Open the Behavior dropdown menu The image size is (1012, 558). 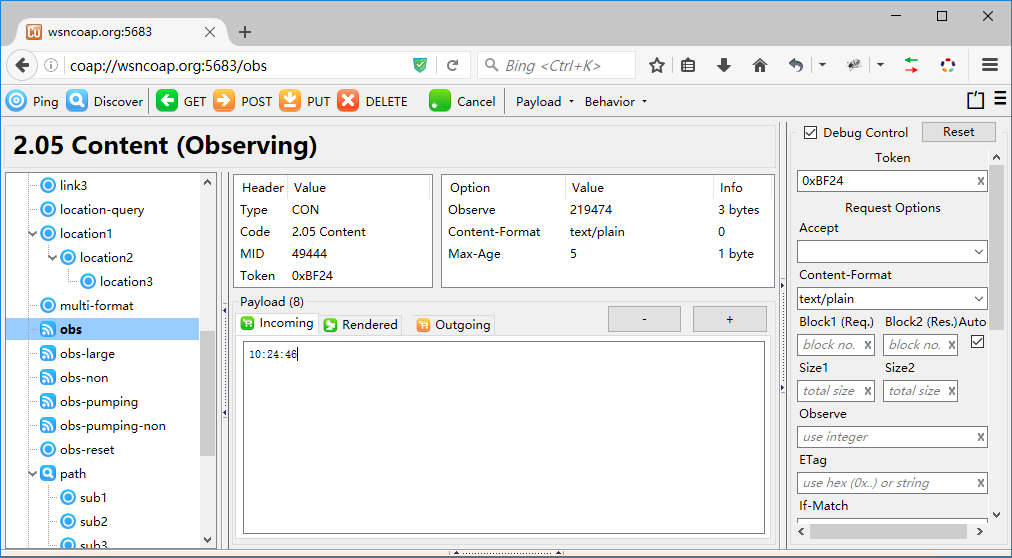point(616,101)
